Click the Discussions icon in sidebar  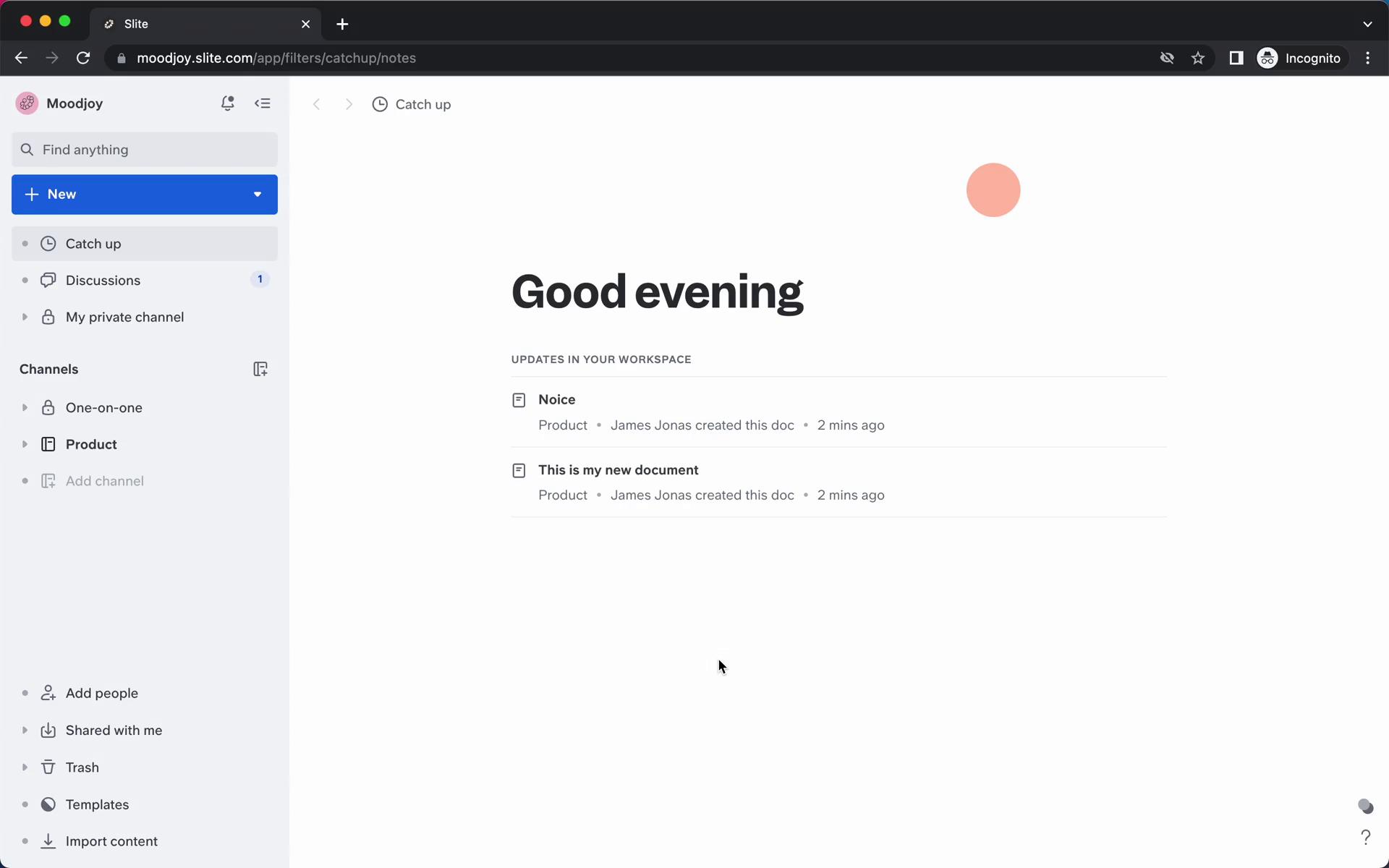point(48,280)
